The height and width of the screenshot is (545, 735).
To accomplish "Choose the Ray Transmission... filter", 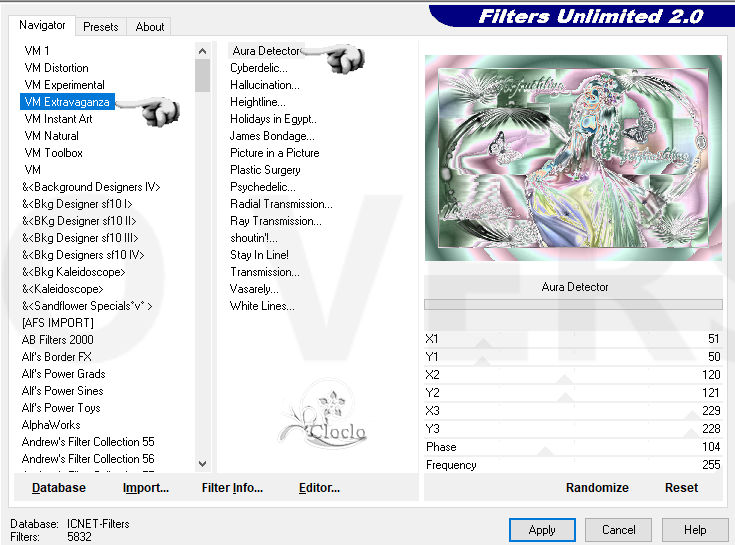I will (x=276, y=221).
